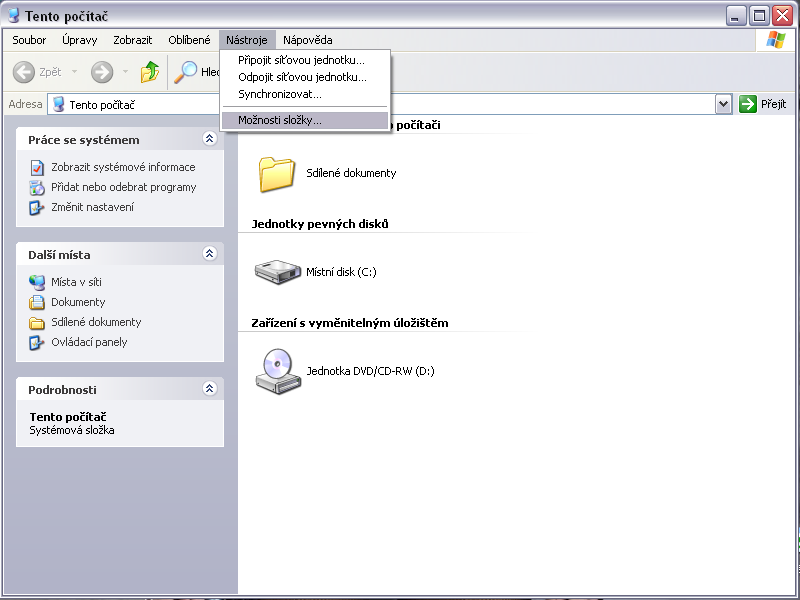800x600 pixels.
Task: Open the Soubor menu
Action: (x=29, y=40)
